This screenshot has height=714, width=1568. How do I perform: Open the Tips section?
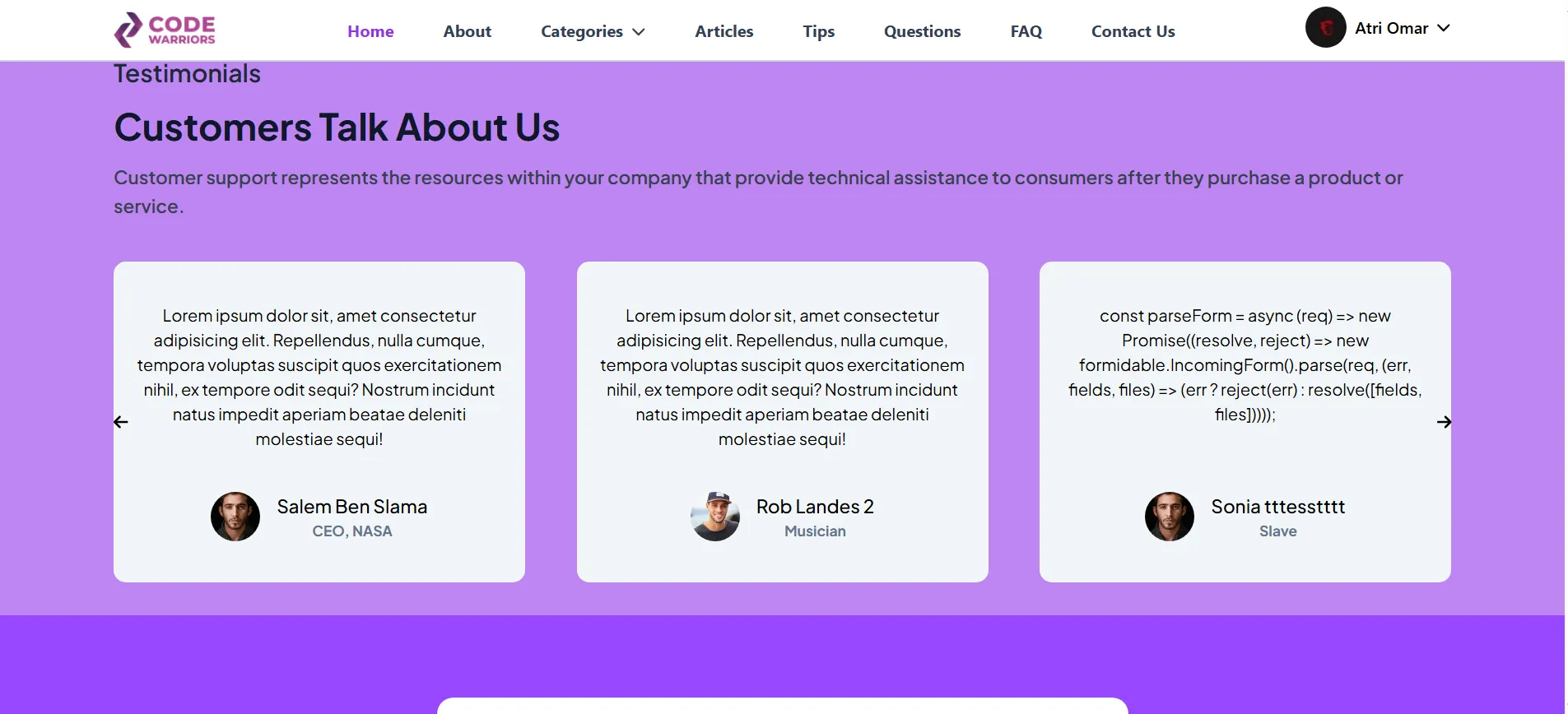(x=818, y=31)
